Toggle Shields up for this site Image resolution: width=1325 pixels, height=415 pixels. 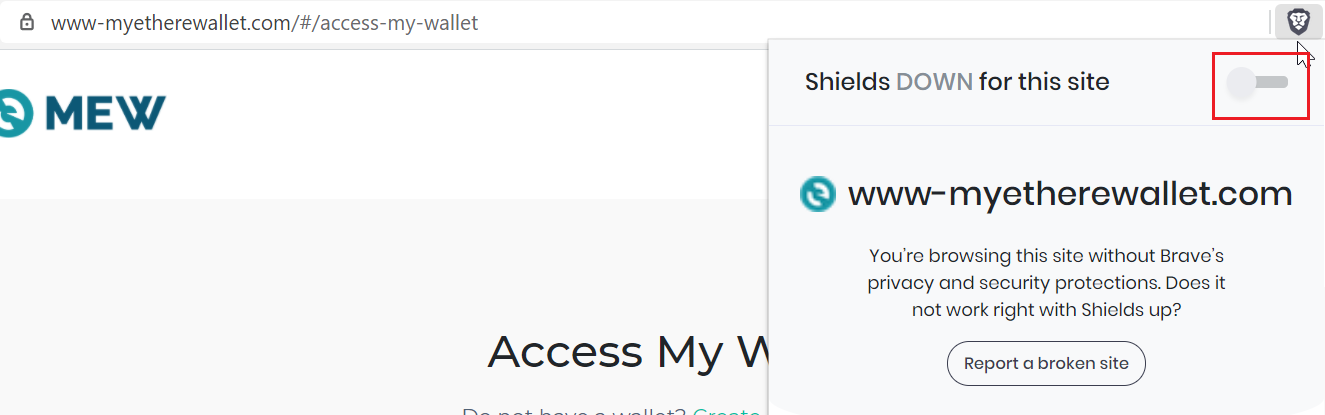tap(1258, 82)
